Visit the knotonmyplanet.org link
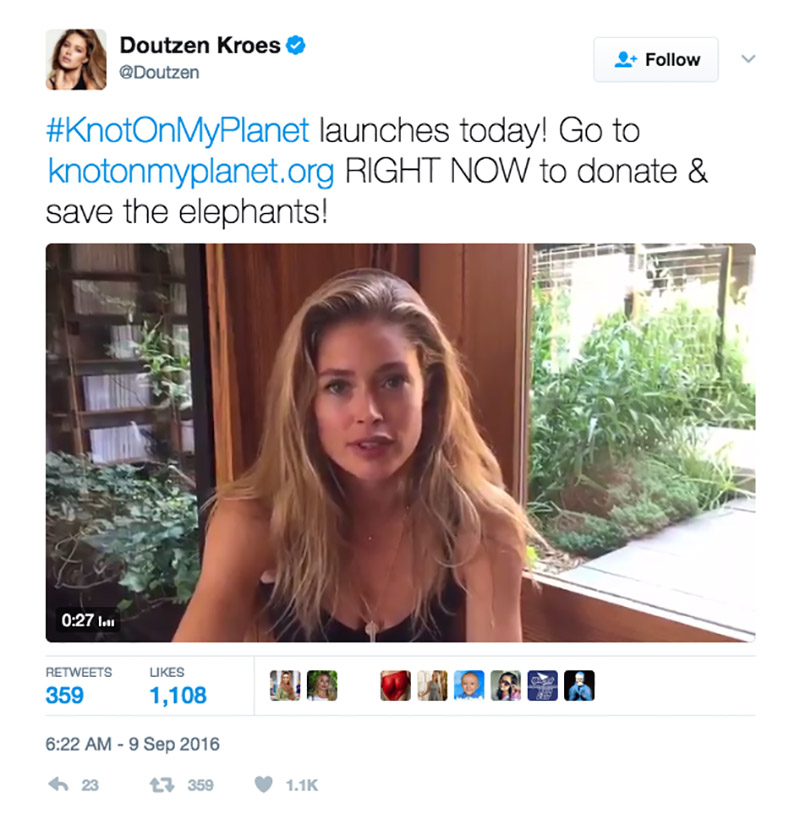 [x=191, y=172]
